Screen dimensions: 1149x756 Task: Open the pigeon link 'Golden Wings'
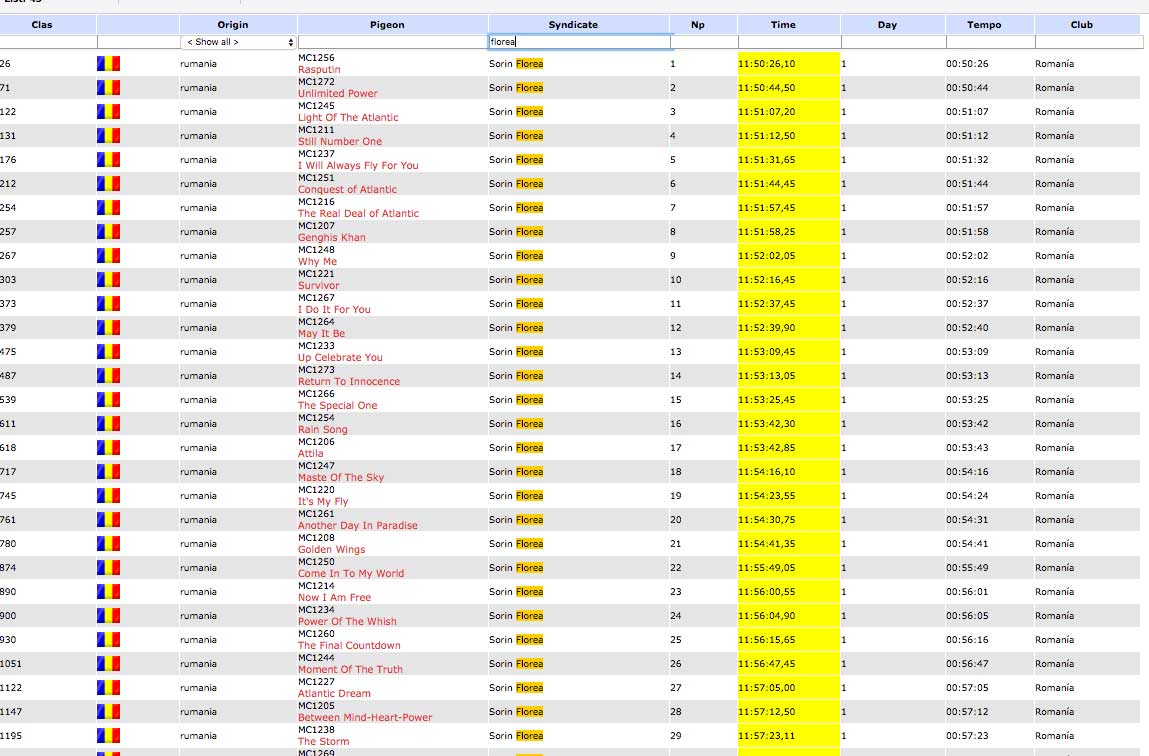click(331, 549)
